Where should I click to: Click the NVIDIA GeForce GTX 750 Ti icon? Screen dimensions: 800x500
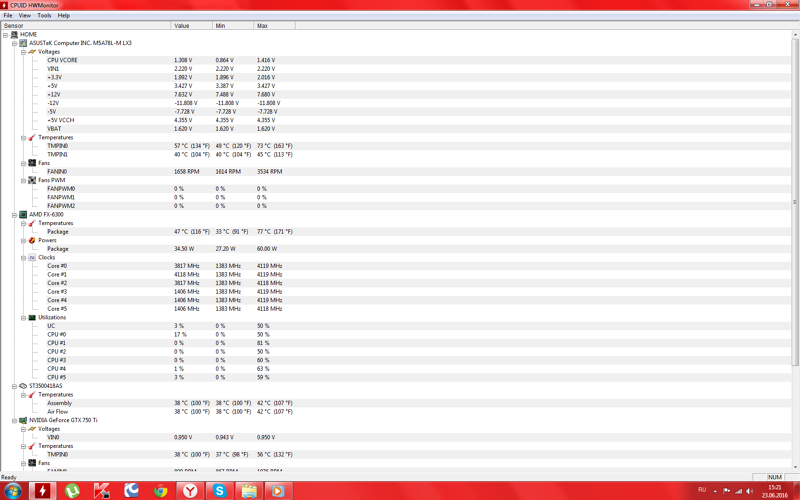23,420
